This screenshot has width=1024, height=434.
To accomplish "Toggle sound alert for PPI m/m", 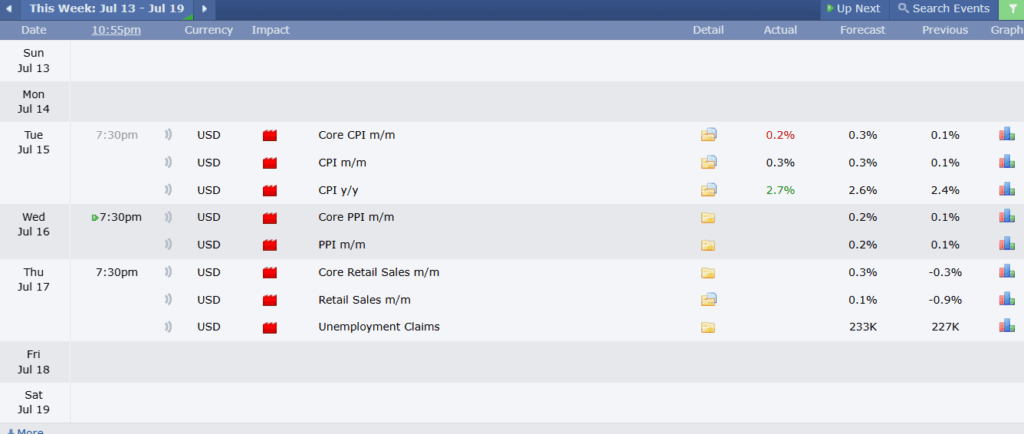I will point(168,245).
